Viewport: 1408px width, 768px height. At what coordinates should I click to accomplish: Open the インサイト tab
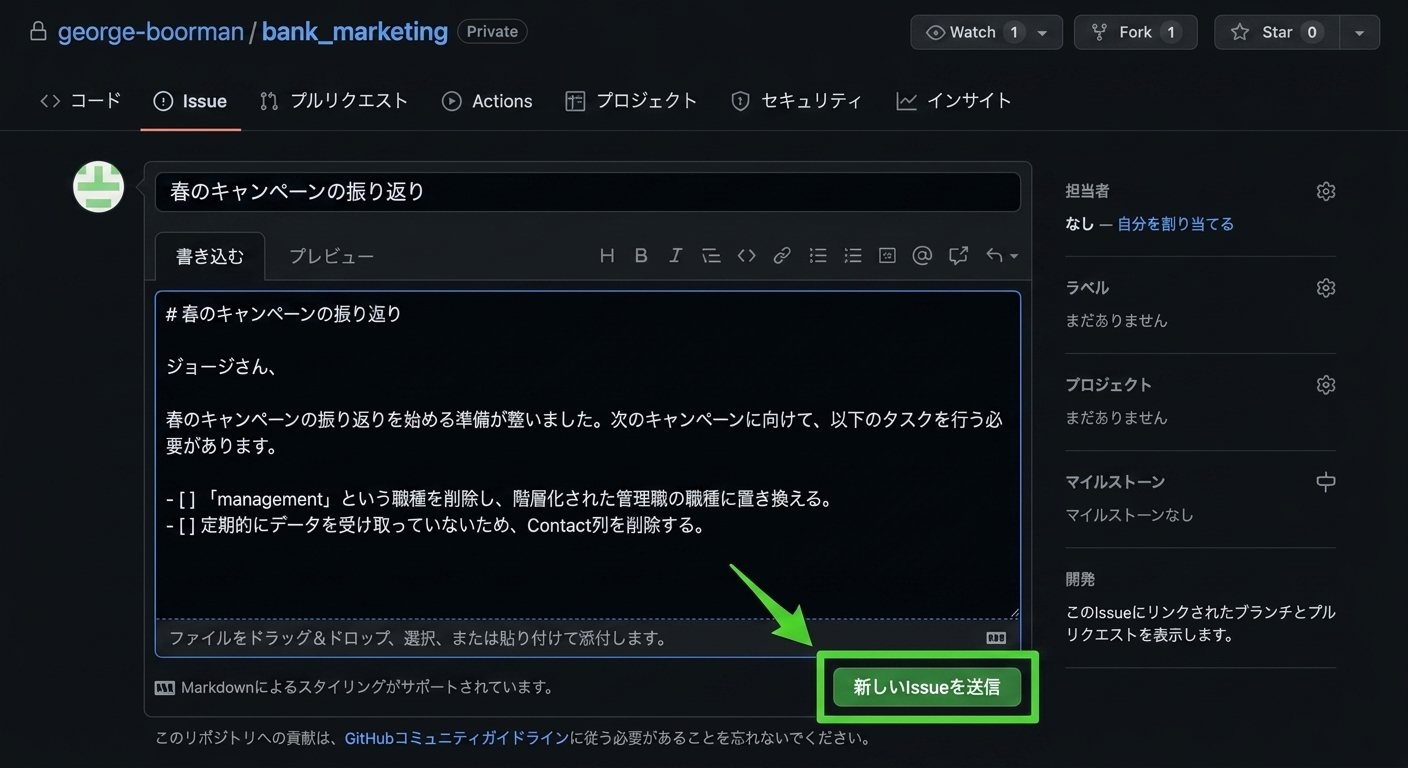(954, 101)
